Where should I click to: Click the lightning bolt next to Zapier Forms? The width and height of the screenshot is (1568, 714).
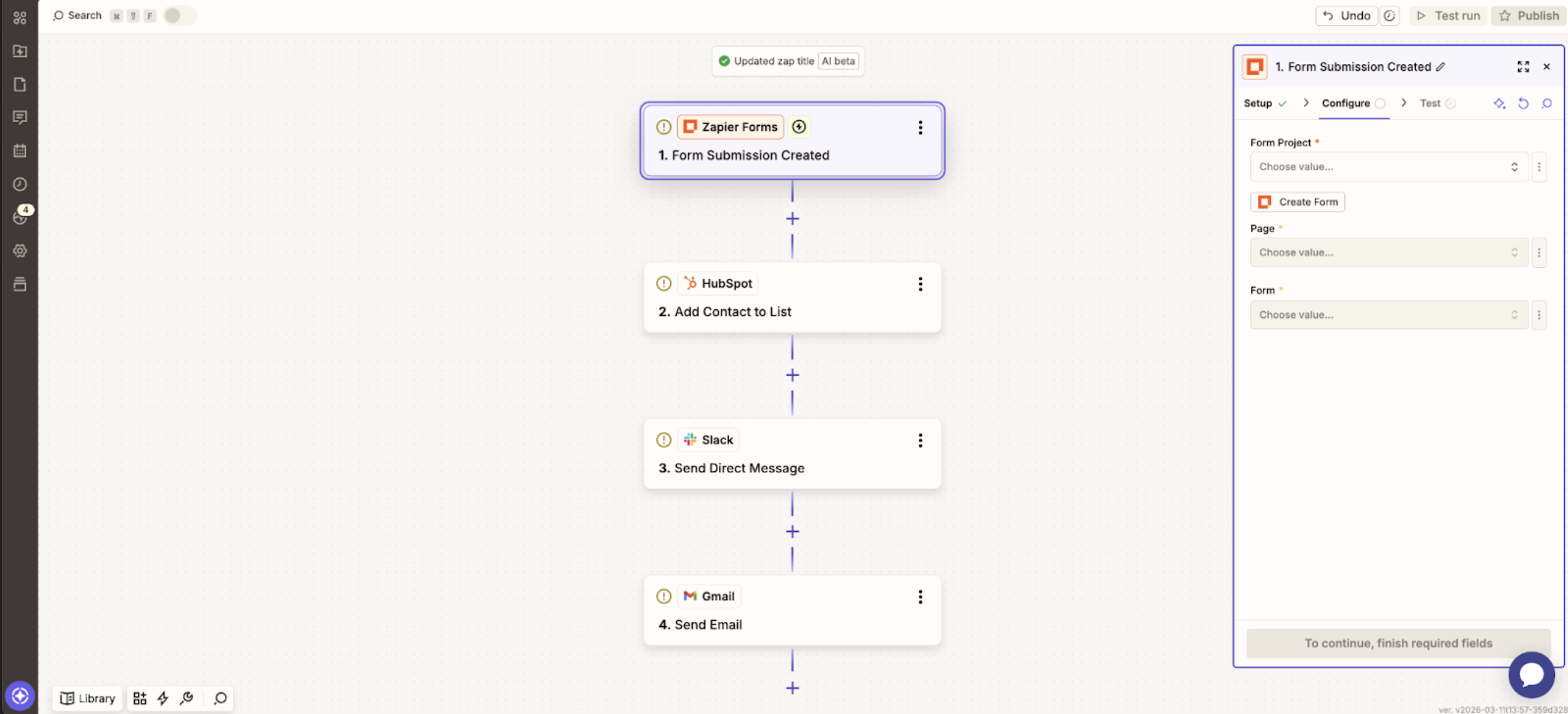[798, 126]
